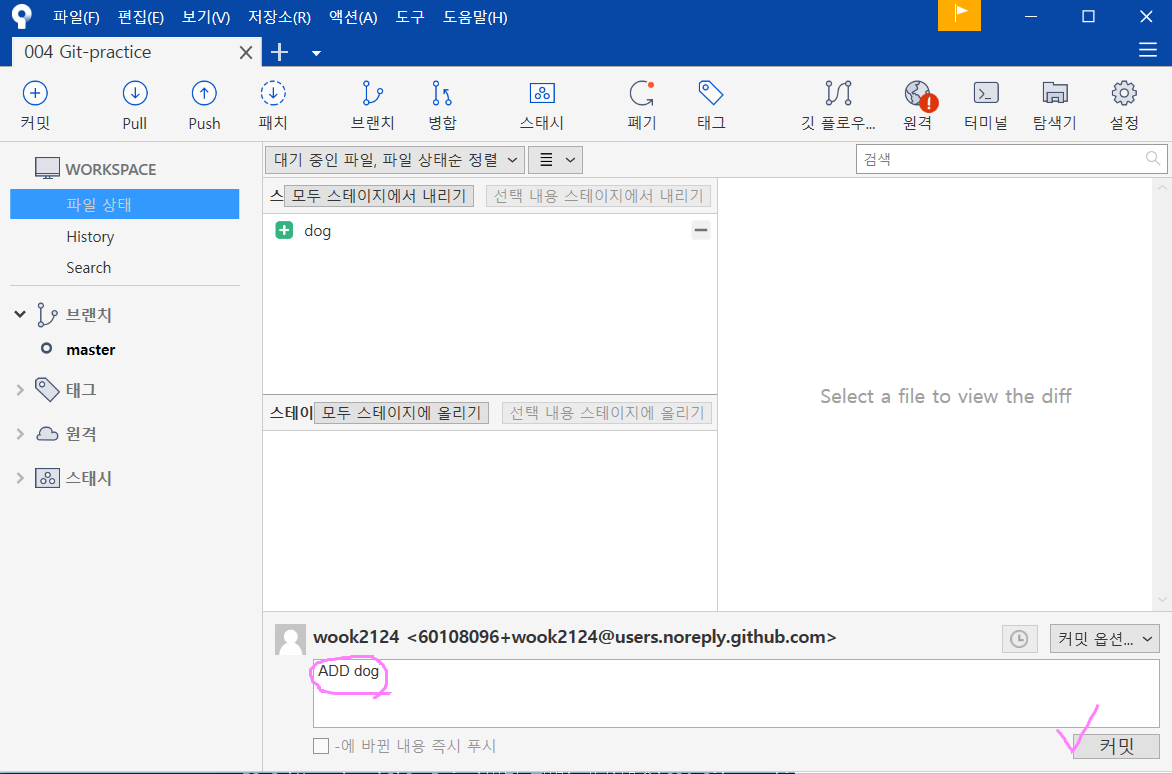The image size is (1172, 774).
Task: Open the commit options (커밋 옵션) dropdown
Action: tap(1105, 639)
